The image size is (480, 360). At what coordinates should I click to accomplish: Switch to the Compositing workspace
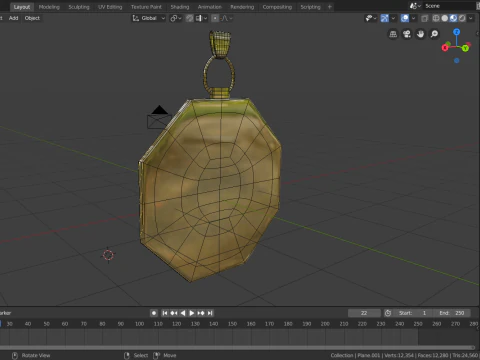(277, 7)
